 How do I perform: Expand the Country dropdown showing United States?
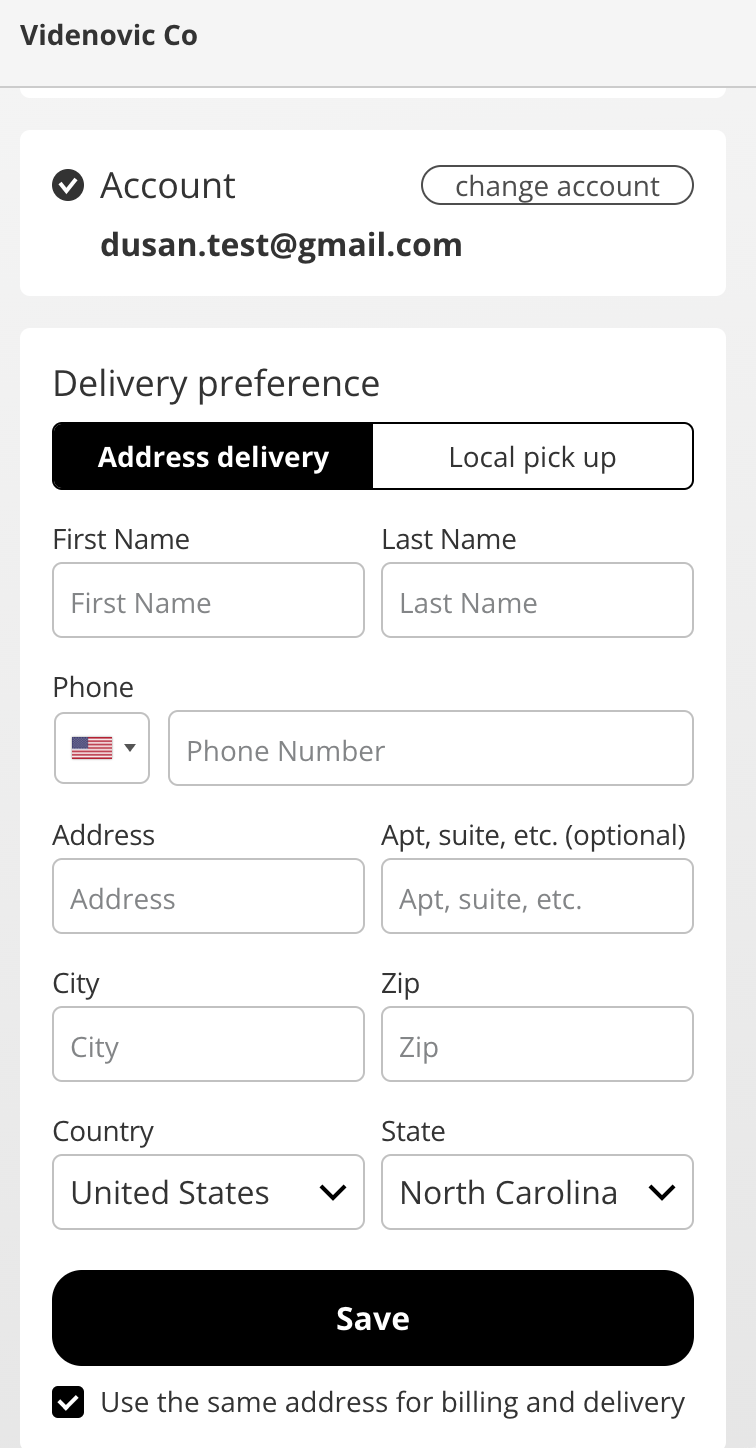[208, 1192]
